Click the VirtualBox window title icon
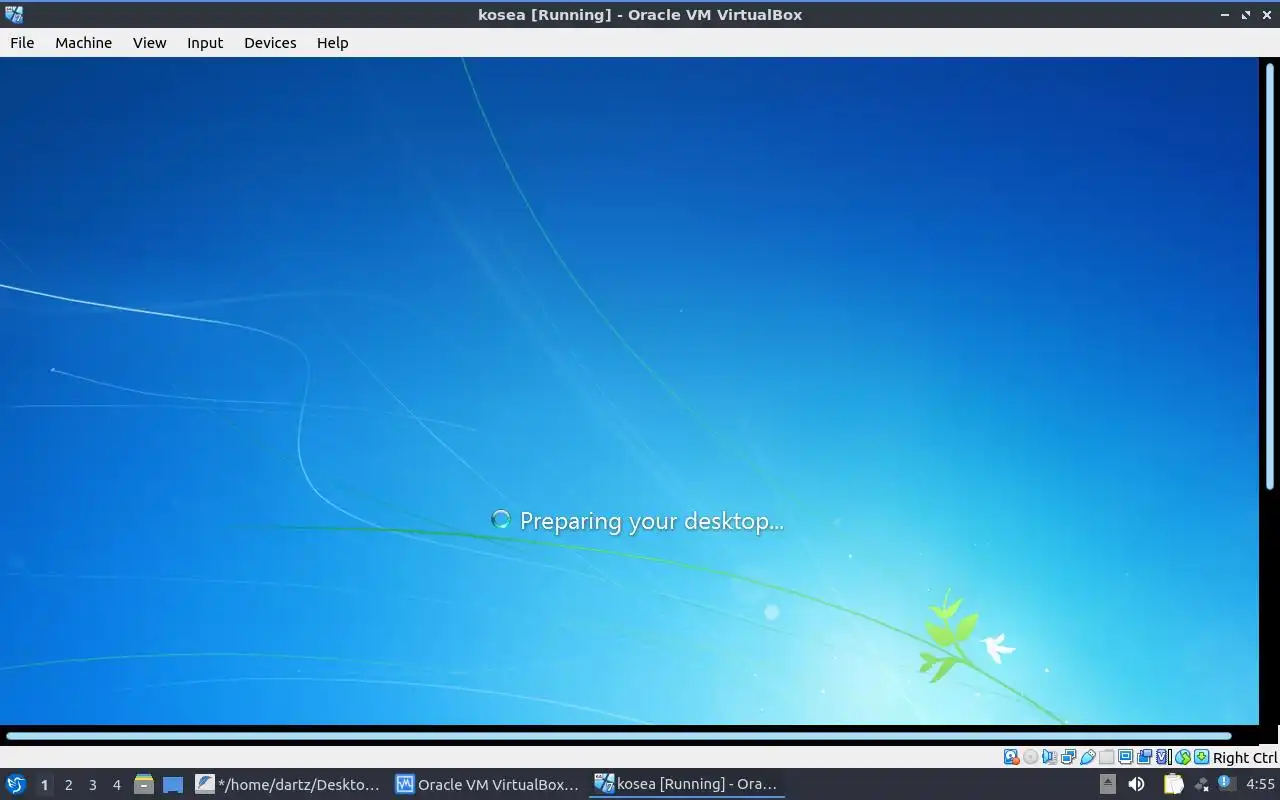Viewport: 1280px width, 800px height. click(14, 14)
